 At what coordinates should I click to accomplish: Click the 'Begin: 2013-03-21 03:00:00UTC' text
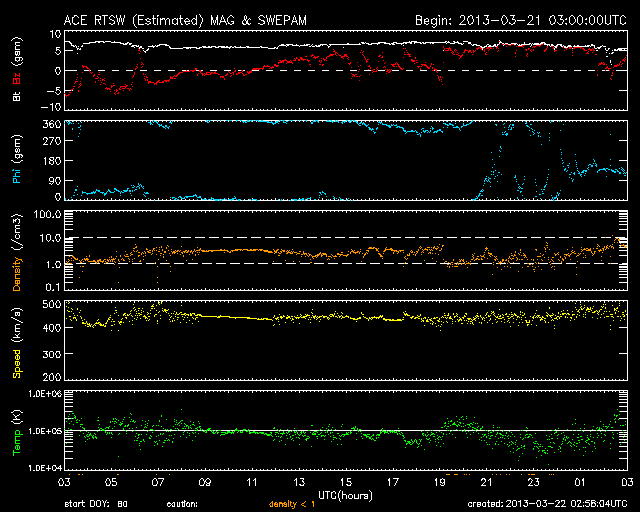(521, 20)
